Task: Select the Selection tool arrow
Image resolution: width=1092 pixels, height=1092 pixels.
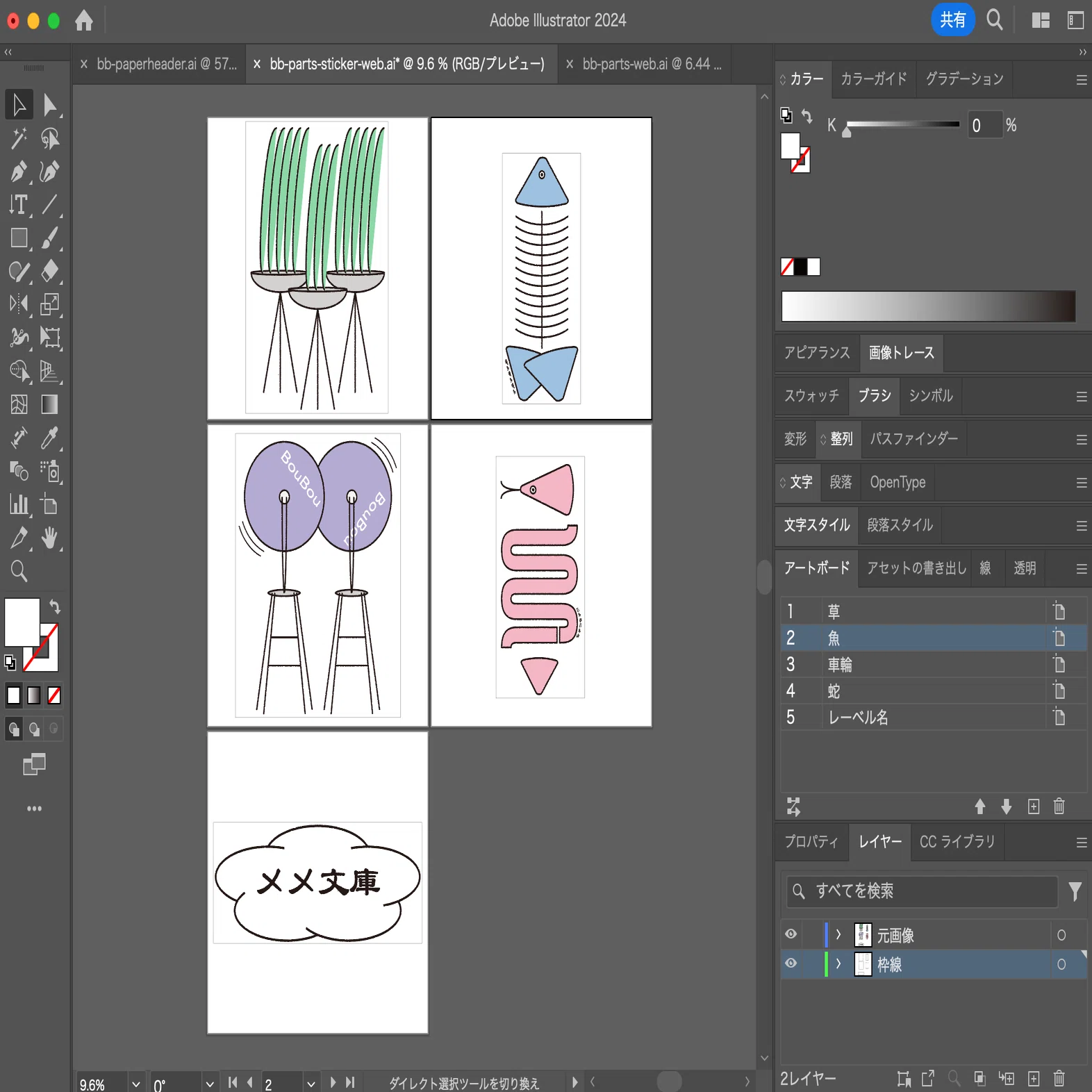Action: click(19, 105)
